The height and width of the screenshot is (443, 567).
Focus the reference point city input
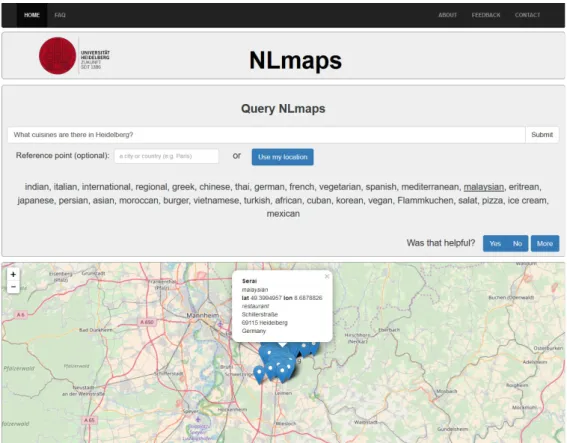pos(167,156)
